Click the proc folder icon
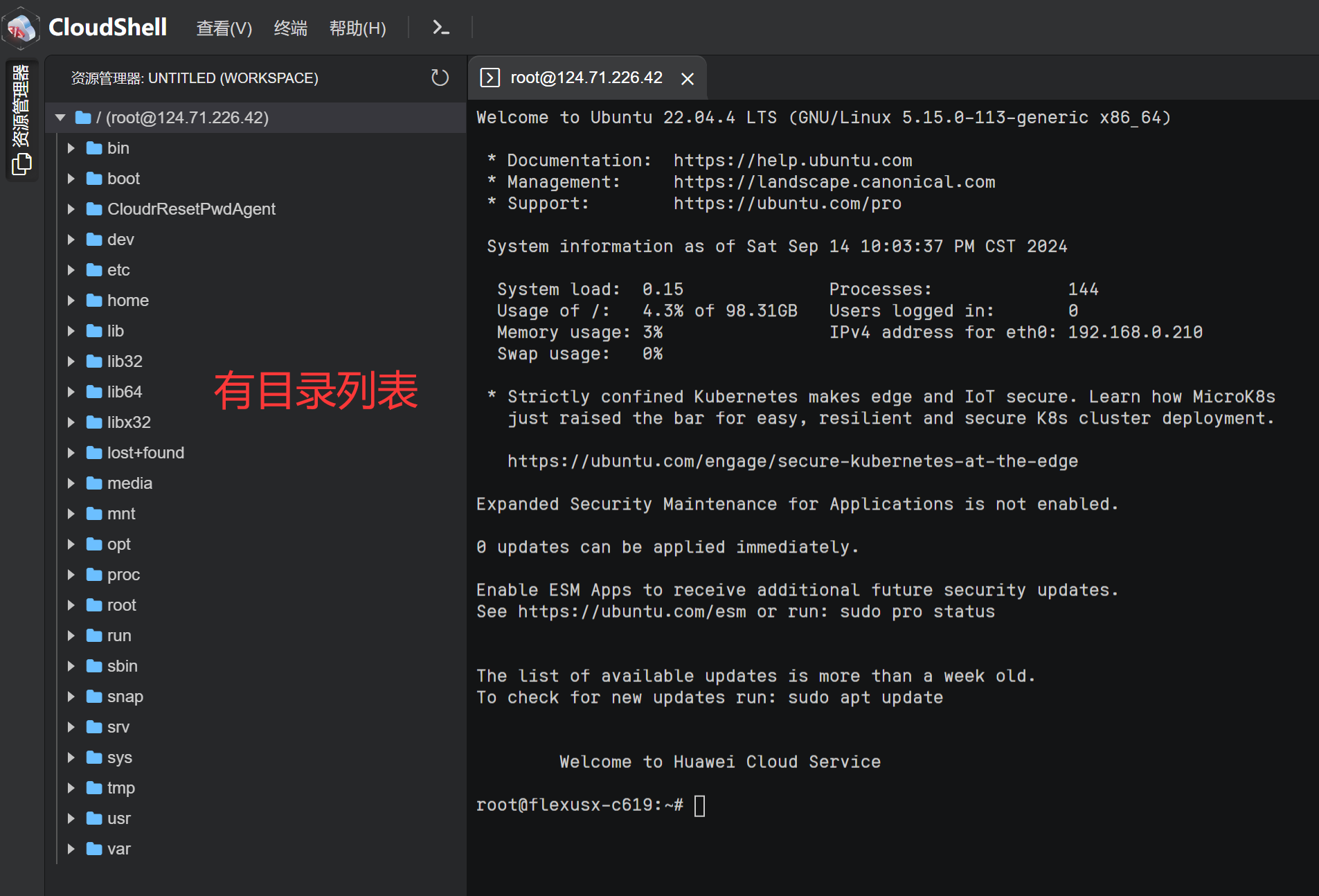This screenshot has width=1319, height=896. pos(94,575)
